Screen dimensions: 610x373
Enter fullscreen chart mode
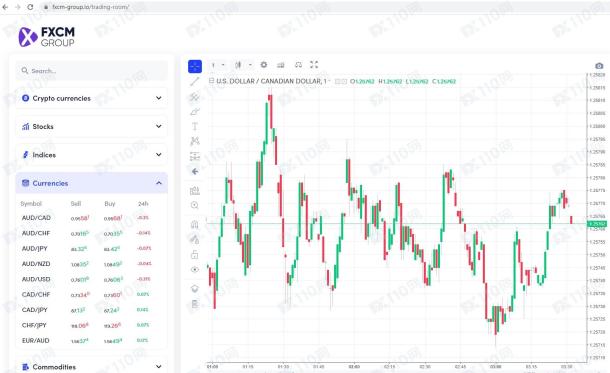(314, 65)
